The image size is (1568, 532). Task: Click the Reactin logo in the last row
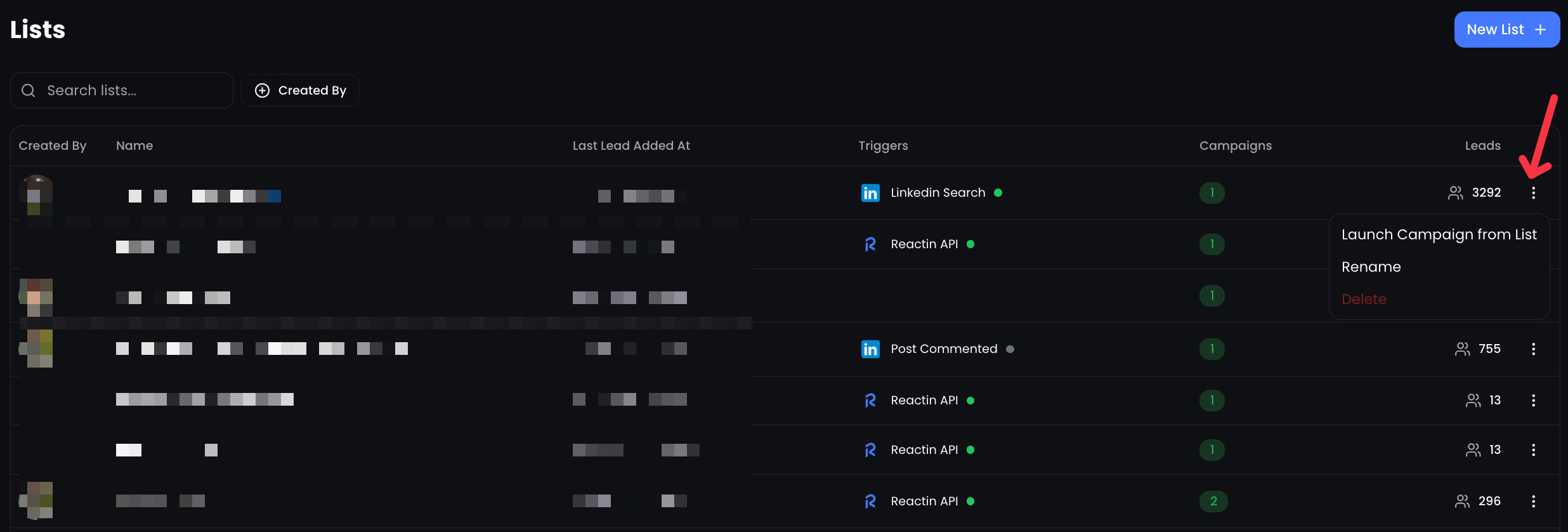[x=870, y=502]
